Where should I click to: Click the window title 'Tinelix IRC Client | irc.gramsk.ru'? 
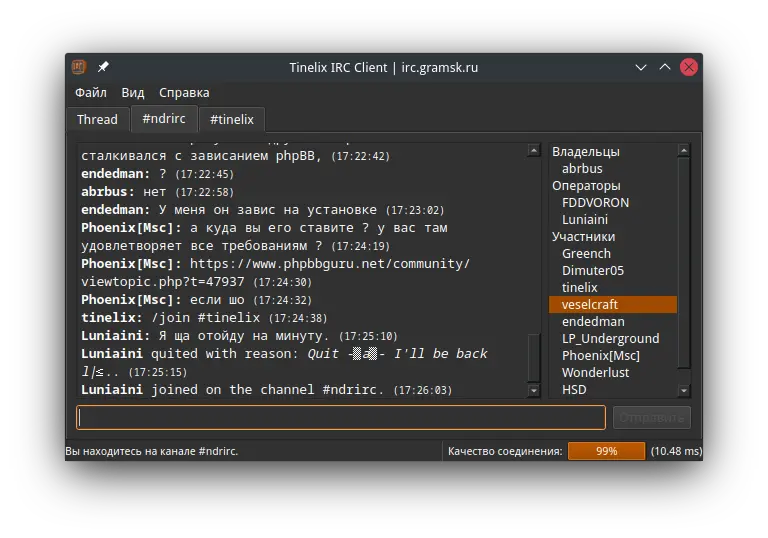384,67
